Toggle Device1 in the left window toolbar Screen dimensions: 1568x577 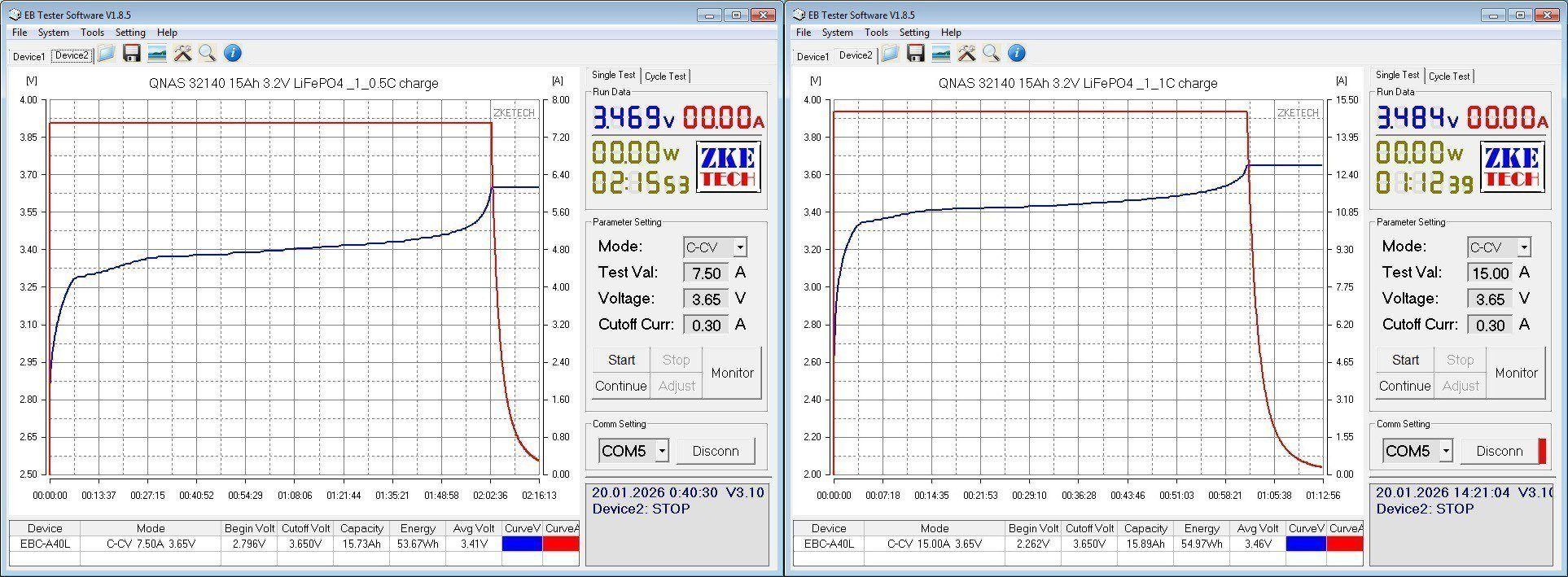[28, 56]
